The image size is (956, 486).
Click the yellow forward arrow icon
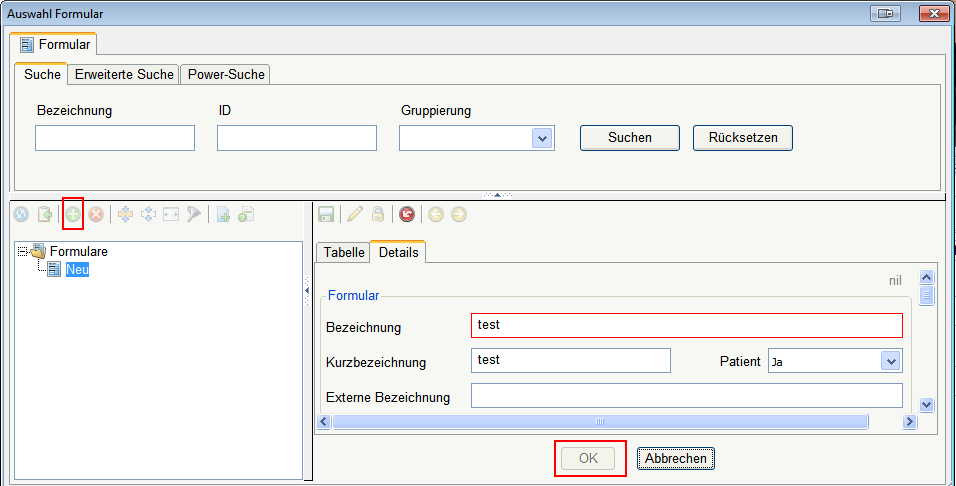click(x=458, y=214)
